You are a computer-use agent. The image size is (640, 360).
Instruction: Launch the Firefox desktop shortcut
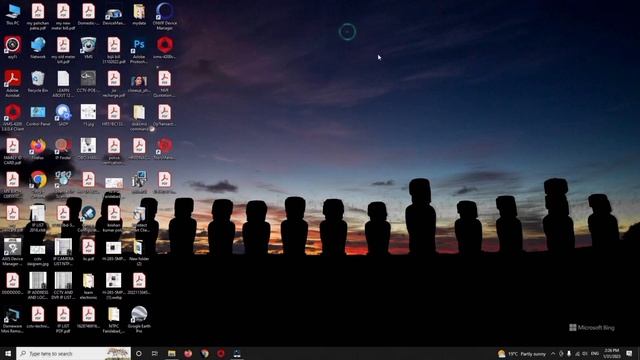coord(38,149)
